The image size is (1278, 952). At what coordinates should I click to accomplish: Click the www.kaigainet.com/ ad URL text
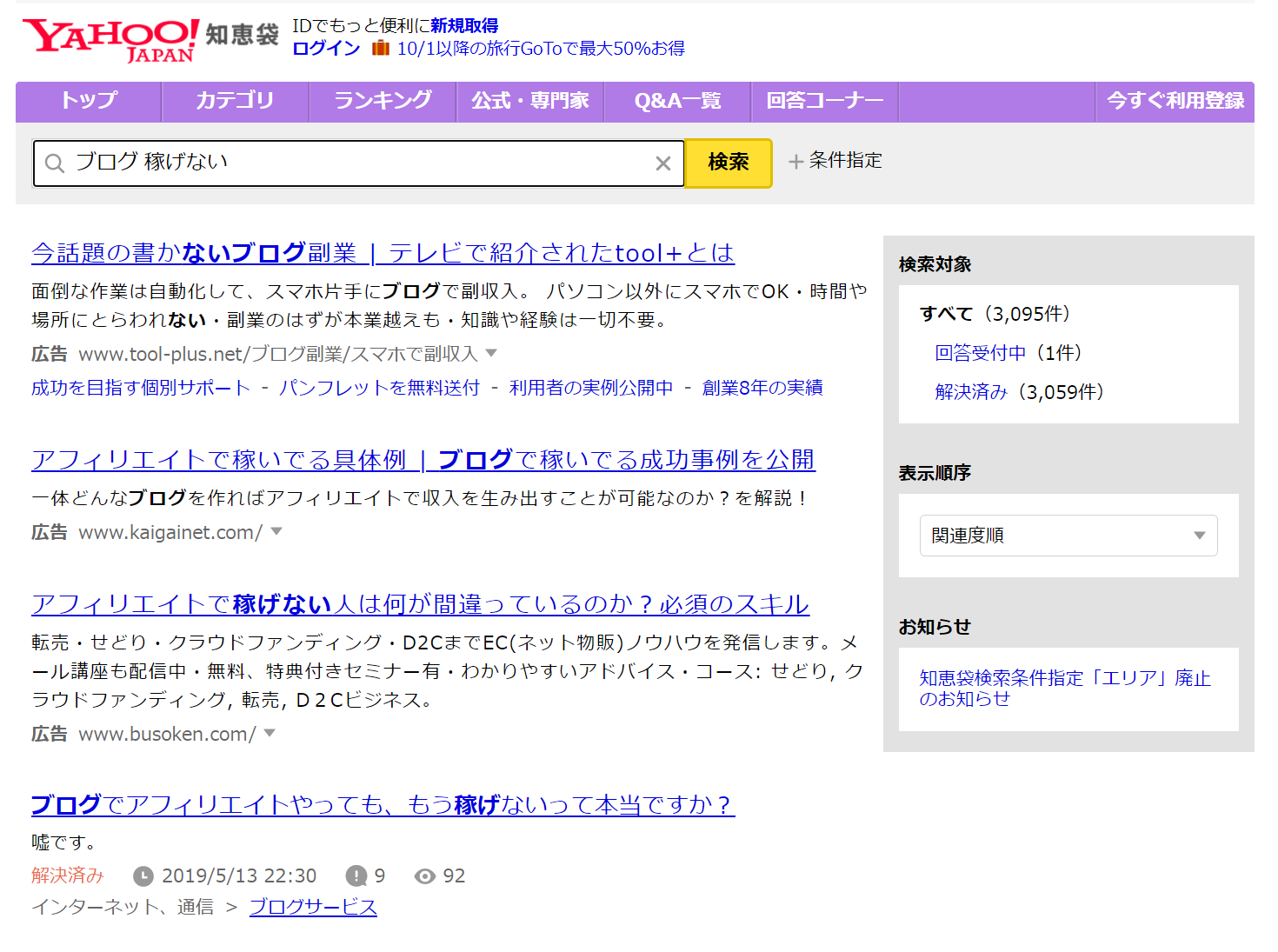(170, 532)
